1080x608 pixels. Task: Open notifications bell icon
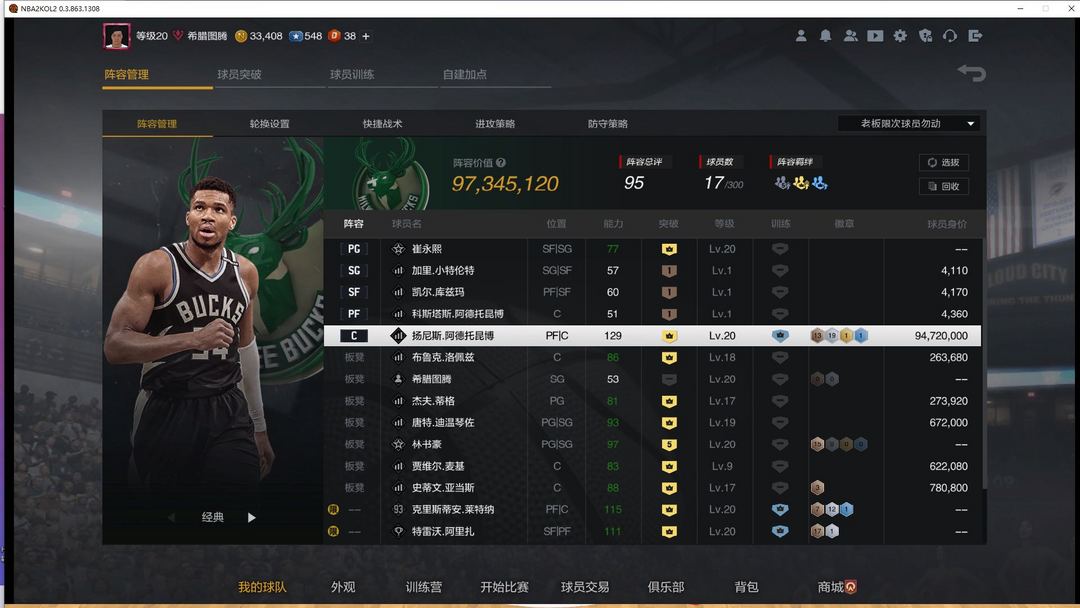[x=825, y=36]
